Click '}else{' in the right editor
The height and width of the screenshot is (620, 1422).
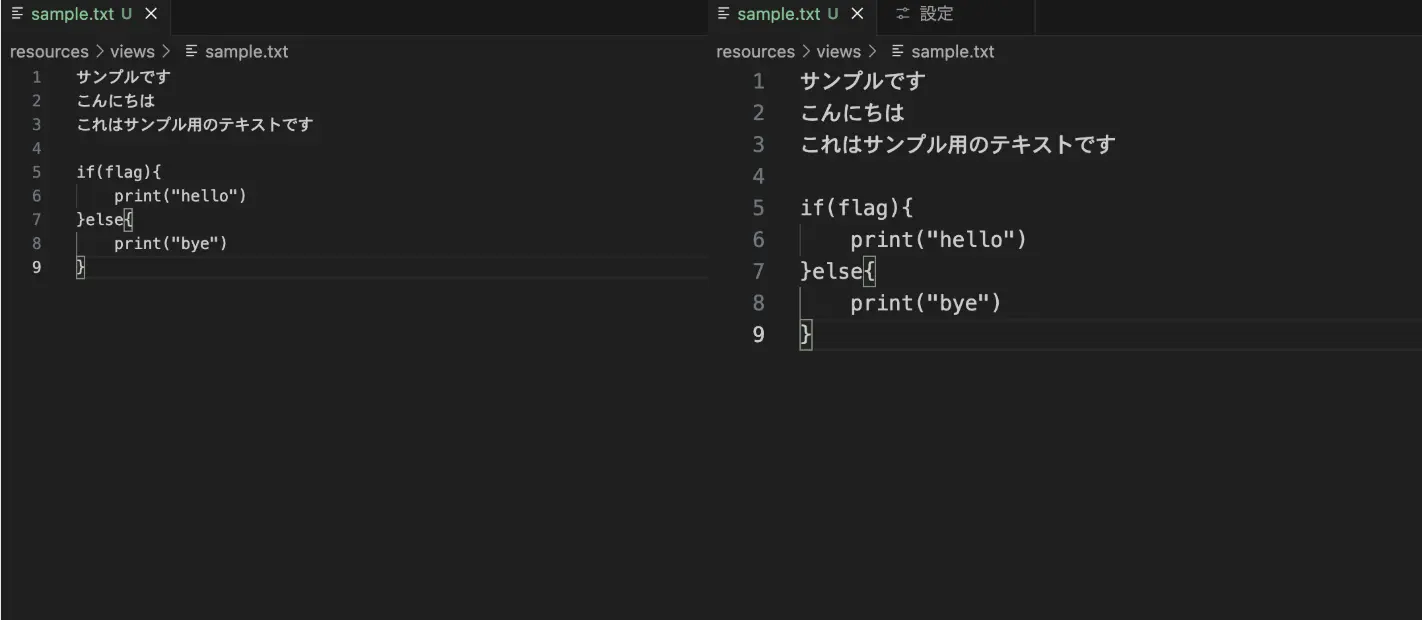tap(838, 271)
